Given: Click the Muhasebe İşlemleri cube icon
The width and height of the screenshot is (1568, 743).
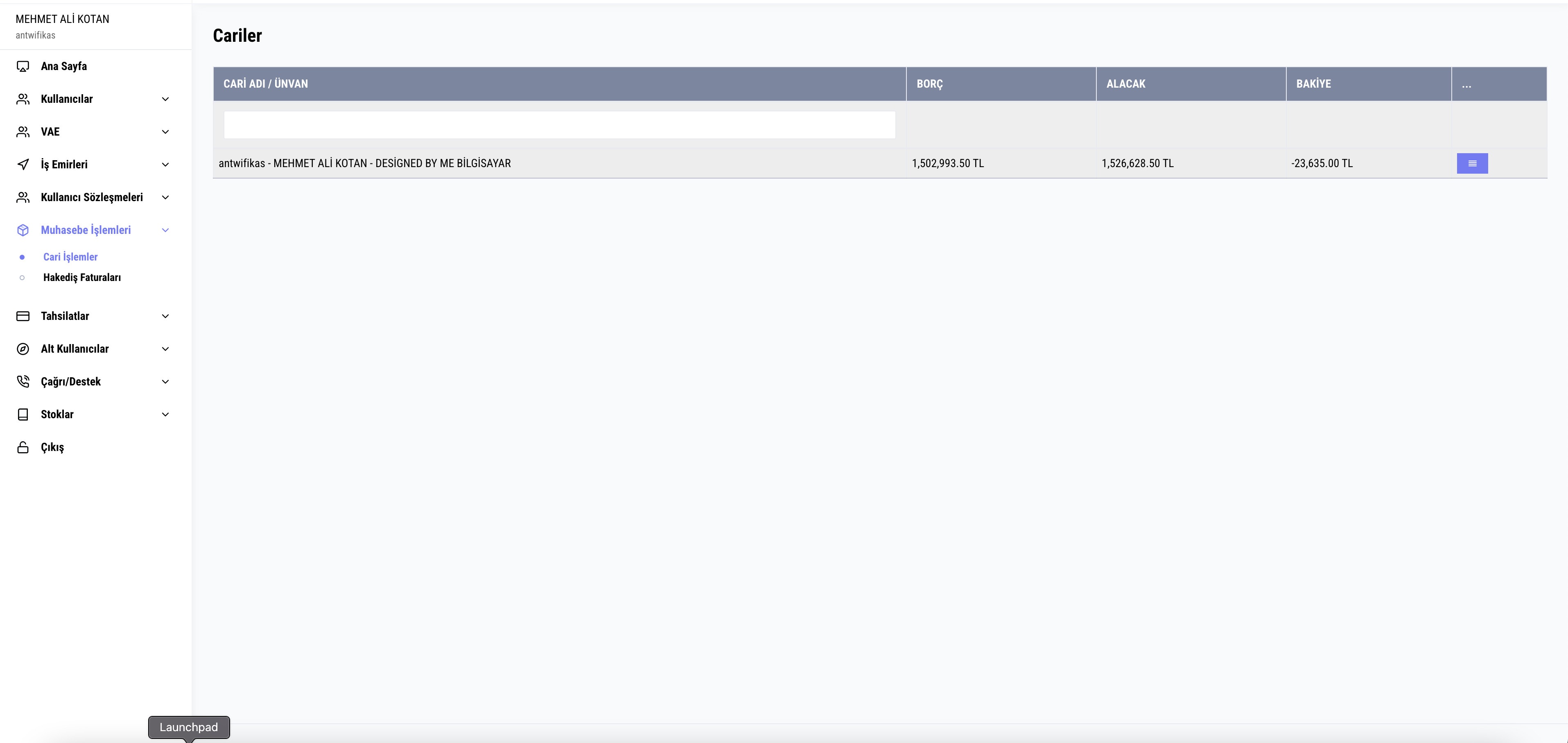Looking at the screenshot, I should pos(23,230).
